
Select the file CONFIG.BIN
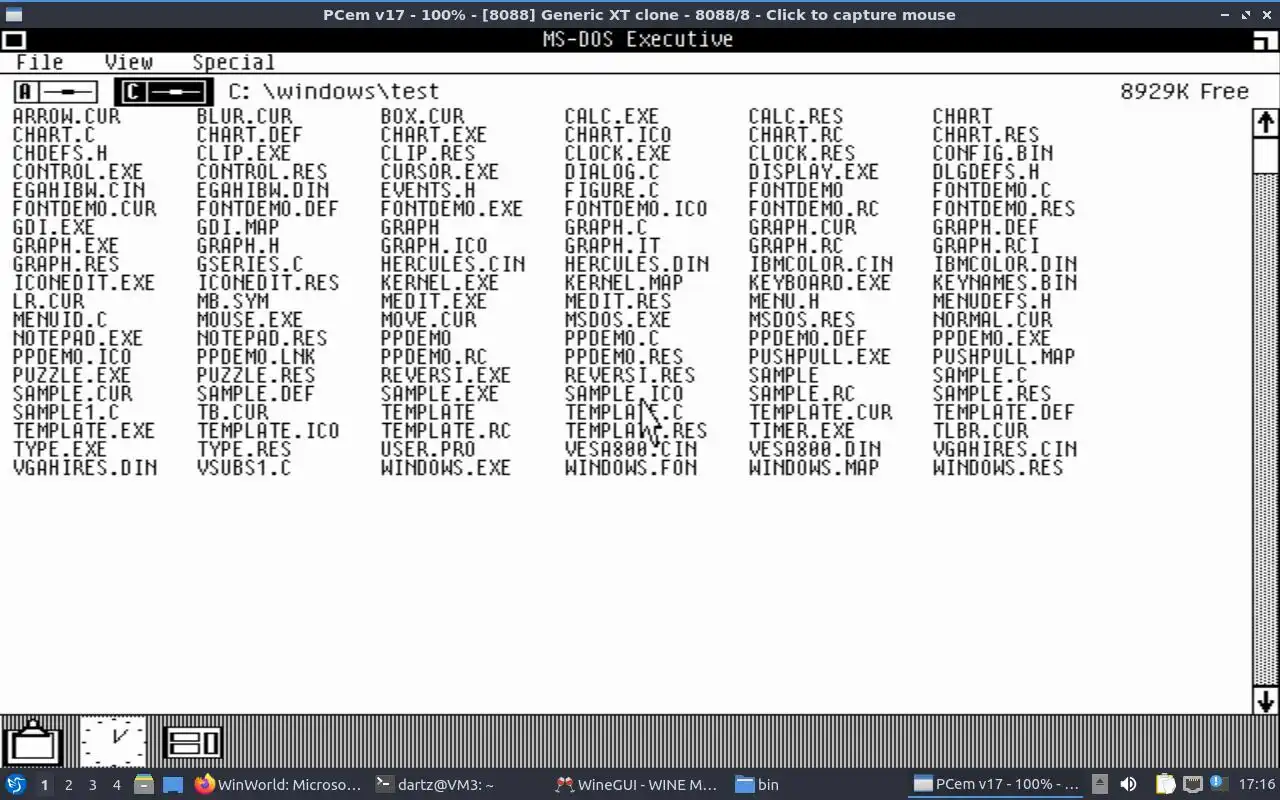pyautogui.click(x=993, y=153)
